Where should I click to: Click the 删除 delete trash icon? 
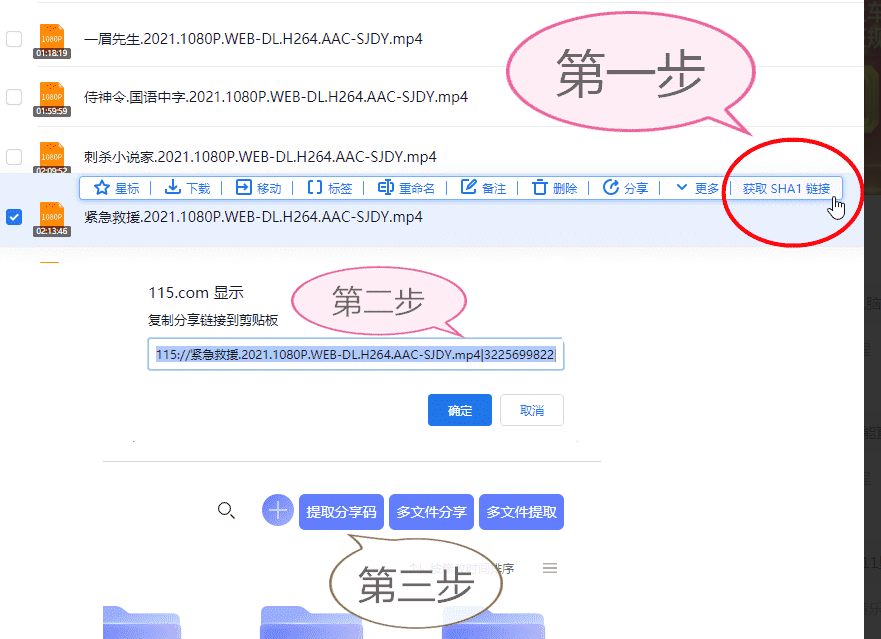point(540,188)
